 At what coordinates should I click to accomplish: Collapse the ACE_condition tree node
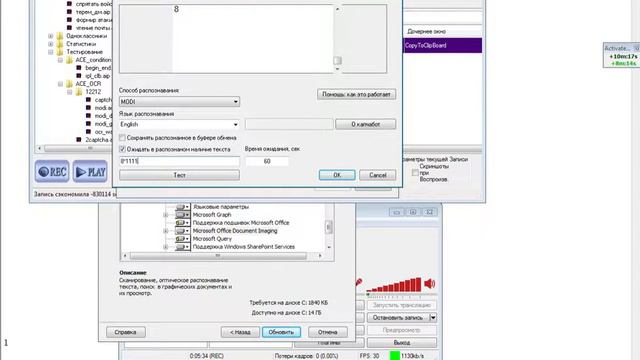60,60
